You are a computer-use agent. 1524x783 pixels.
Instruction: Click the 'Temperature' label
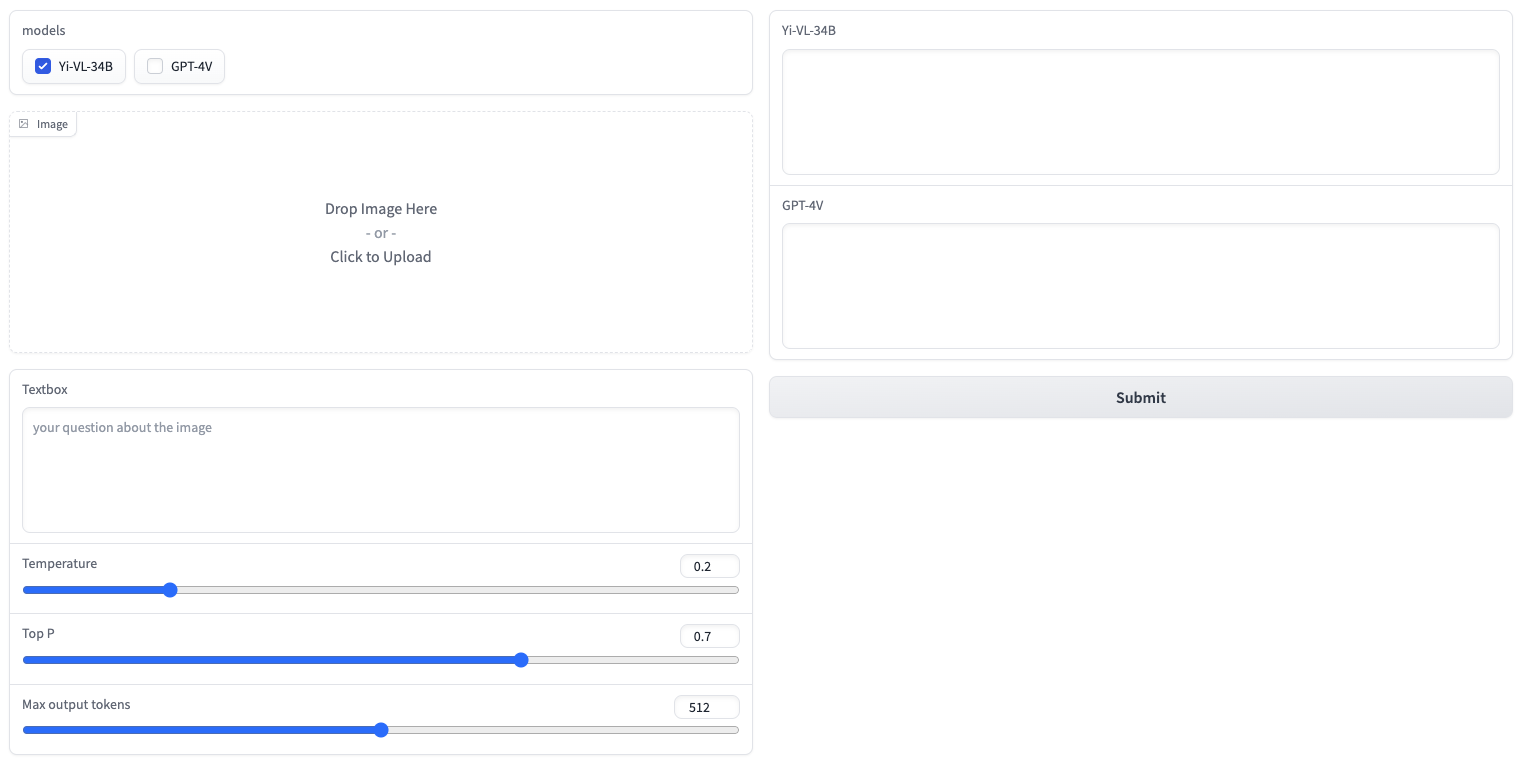[x=60, y=564]
